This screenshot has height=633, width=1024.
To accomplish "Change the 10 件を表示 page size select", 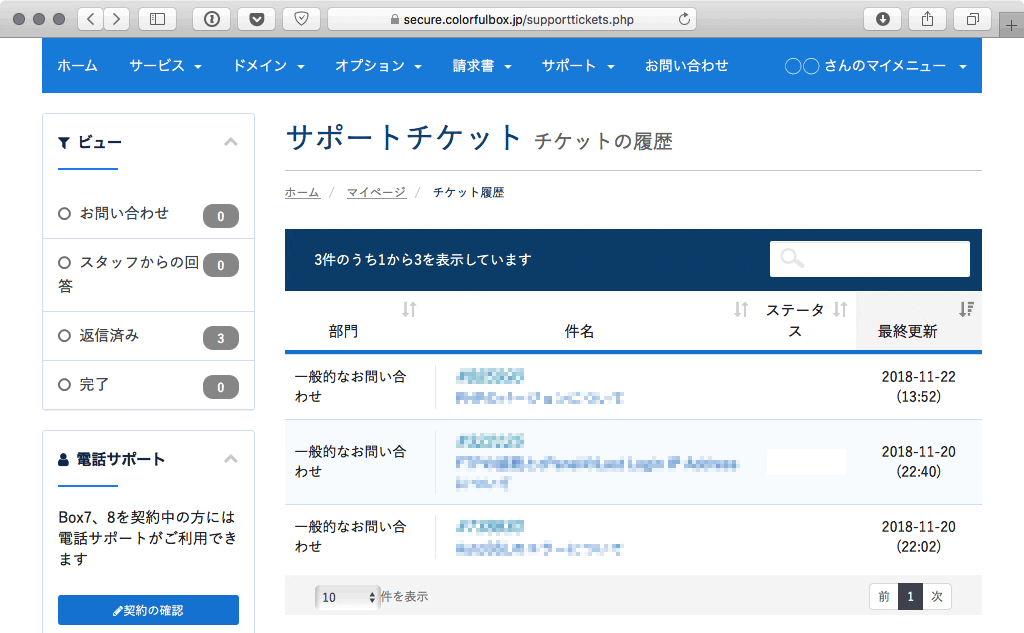I will (347, 597).
